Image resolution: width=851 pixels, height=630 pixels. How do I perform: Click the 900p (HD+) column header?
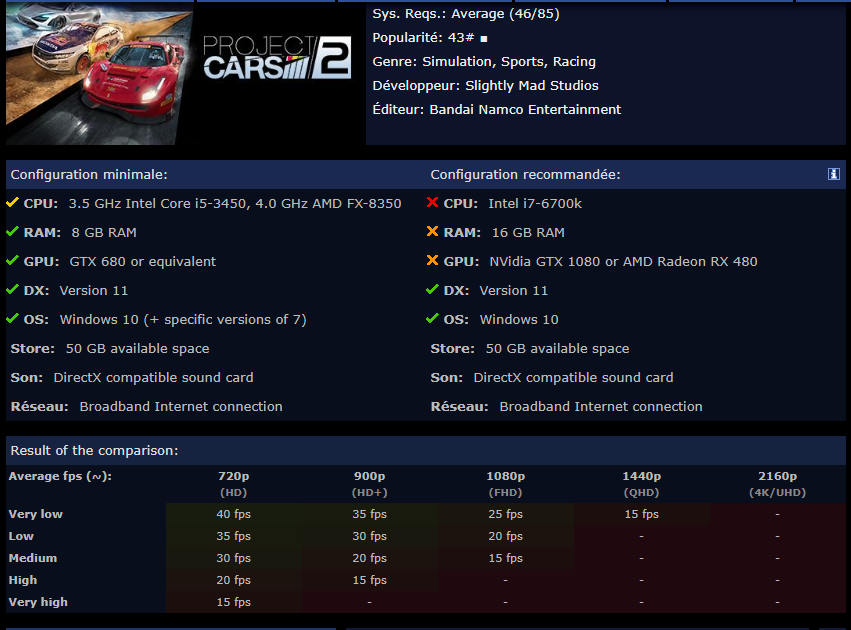click(370, 484)
